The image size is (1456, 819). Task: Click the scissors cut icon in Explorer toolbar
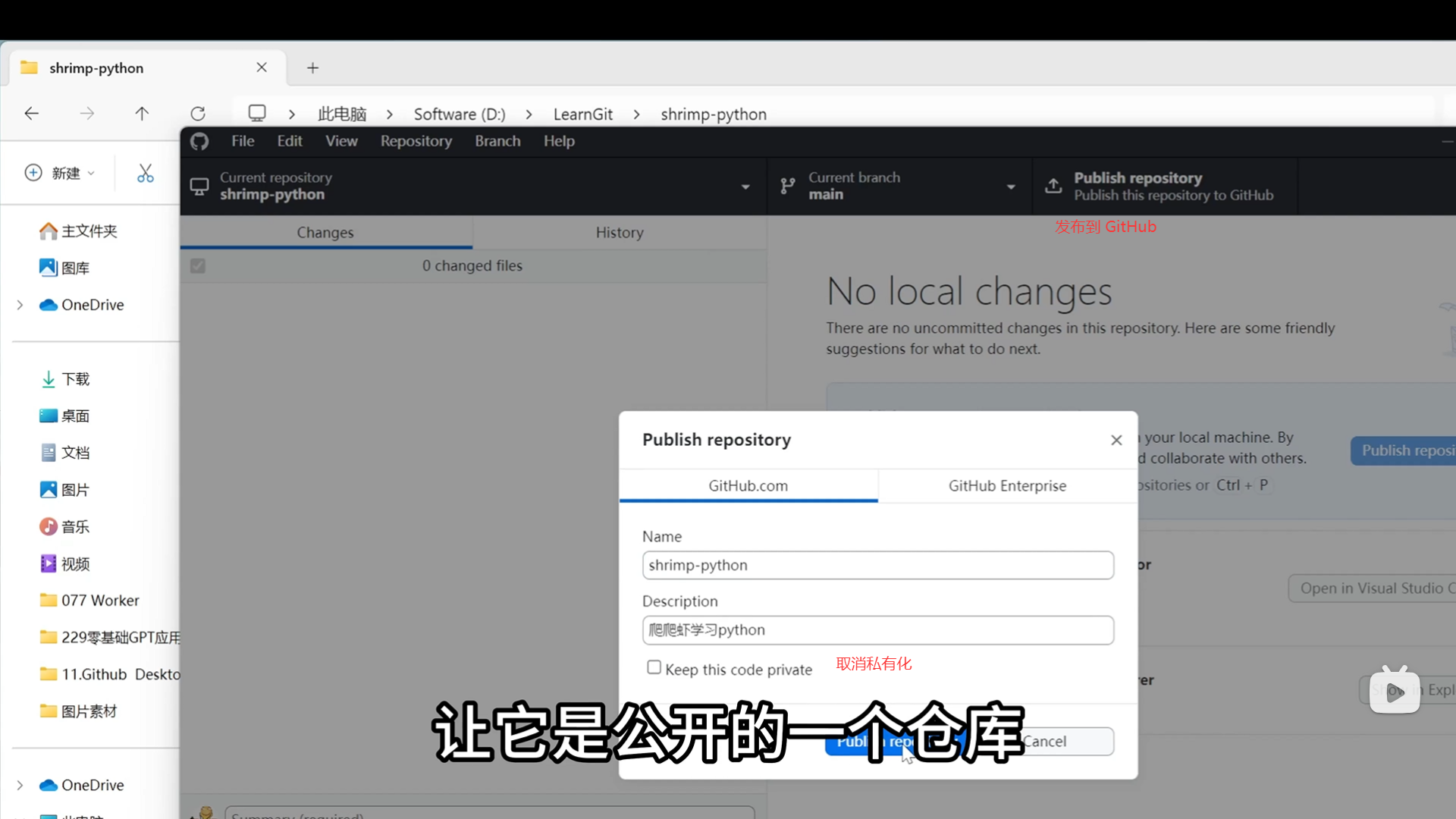[x=145, y=174]
